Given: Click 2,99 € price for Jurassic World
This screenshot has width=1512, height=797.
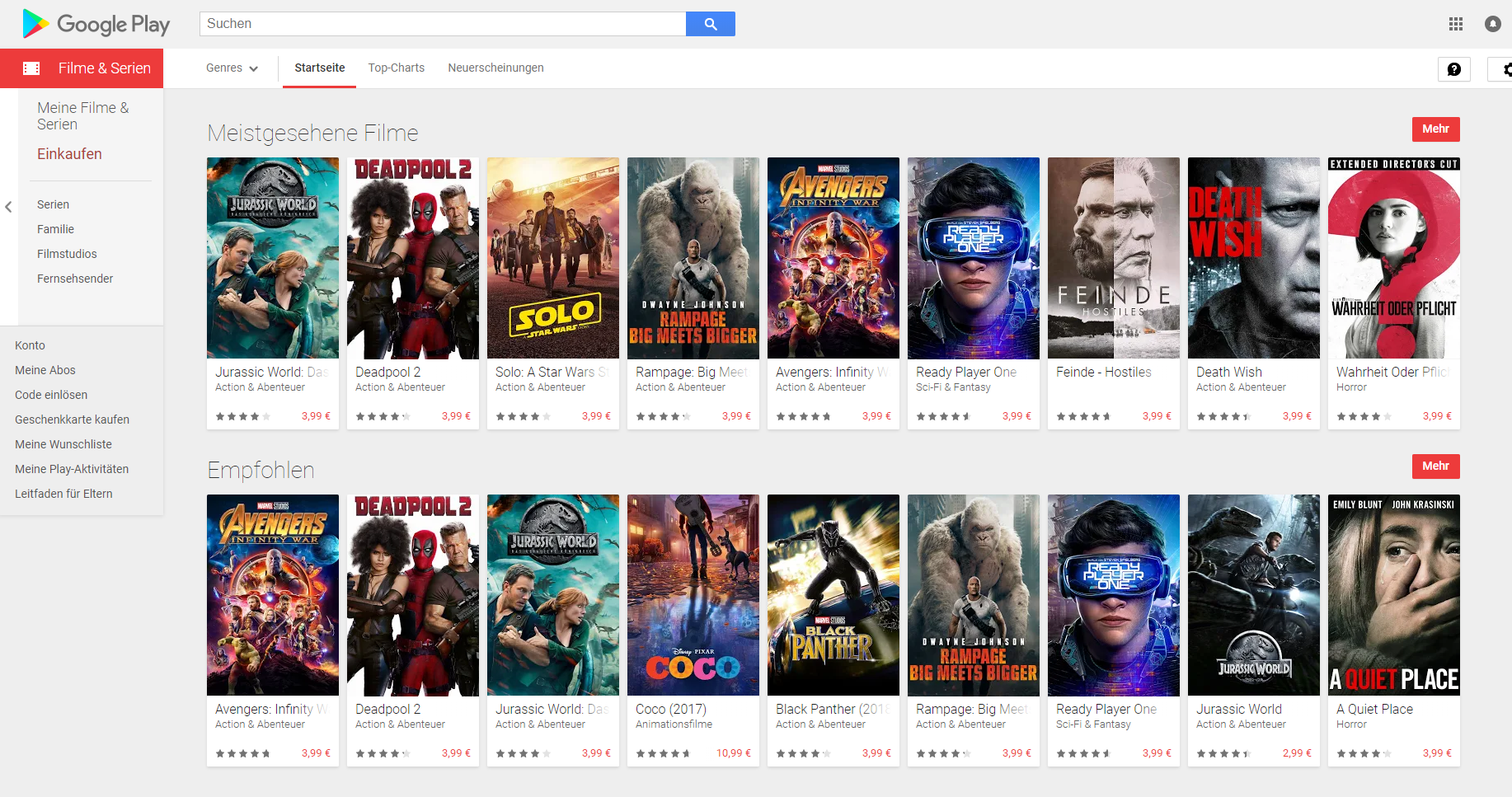Looking at the screenshot, I should click(x=1297, y=753).
